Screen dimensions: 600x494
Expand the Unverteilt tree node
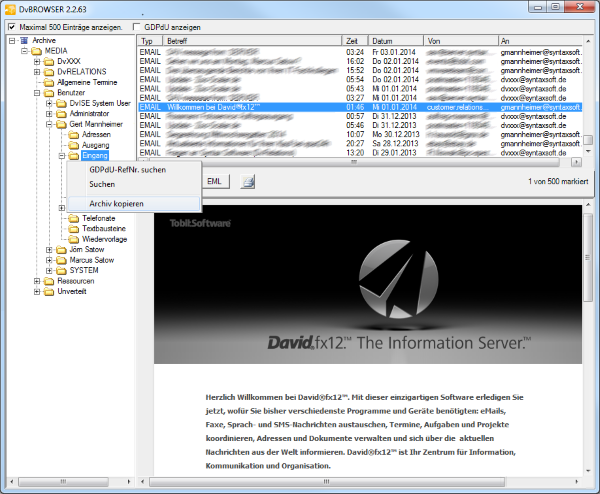point(37,292)
